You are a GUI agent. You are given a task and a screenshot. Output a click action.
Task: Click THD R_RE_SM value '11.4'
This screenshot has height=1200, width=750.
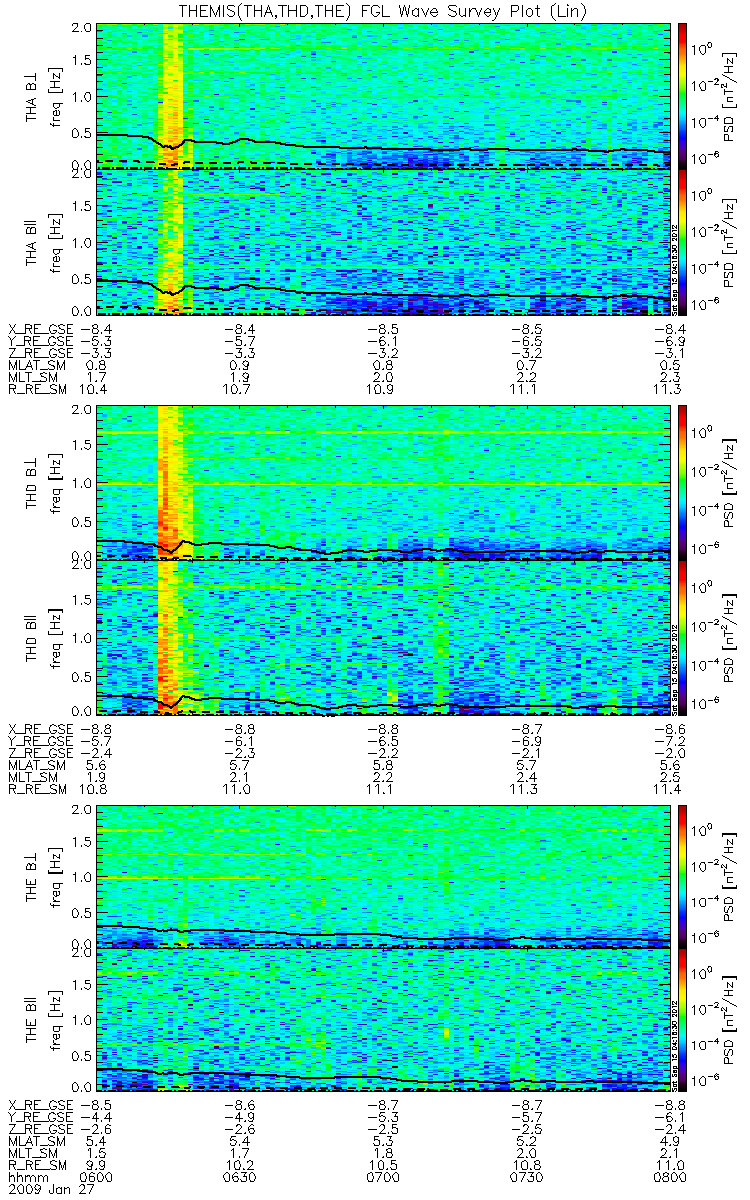point(668,789)
